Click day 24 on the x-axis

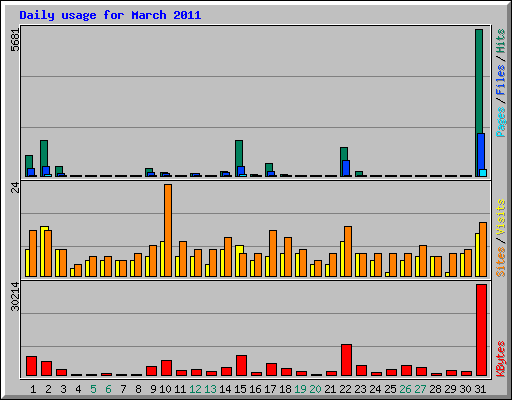click(375, 389)
